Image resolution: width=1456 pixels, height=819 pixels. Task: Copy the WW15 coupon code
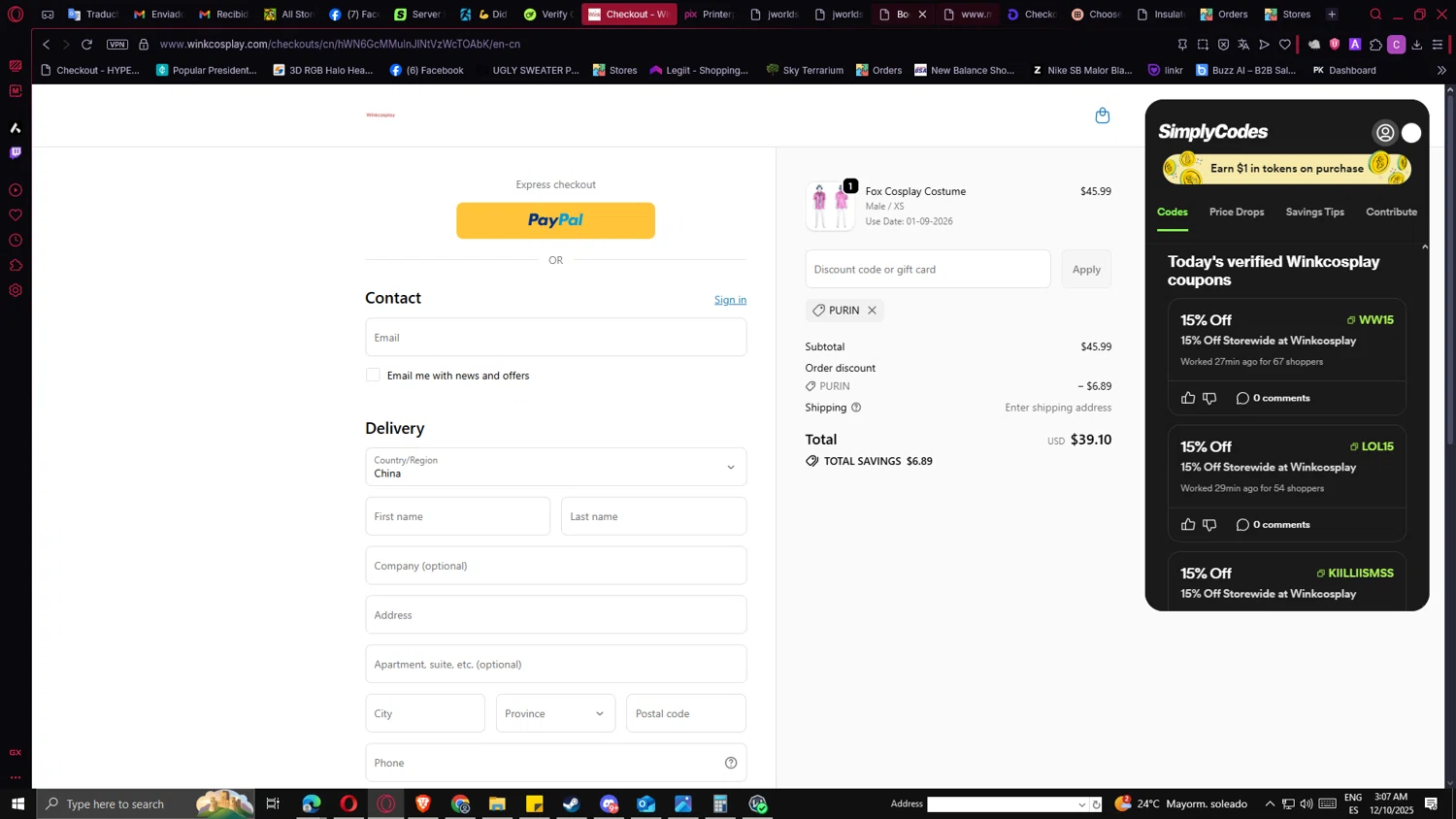click(x=1370, y=320)
